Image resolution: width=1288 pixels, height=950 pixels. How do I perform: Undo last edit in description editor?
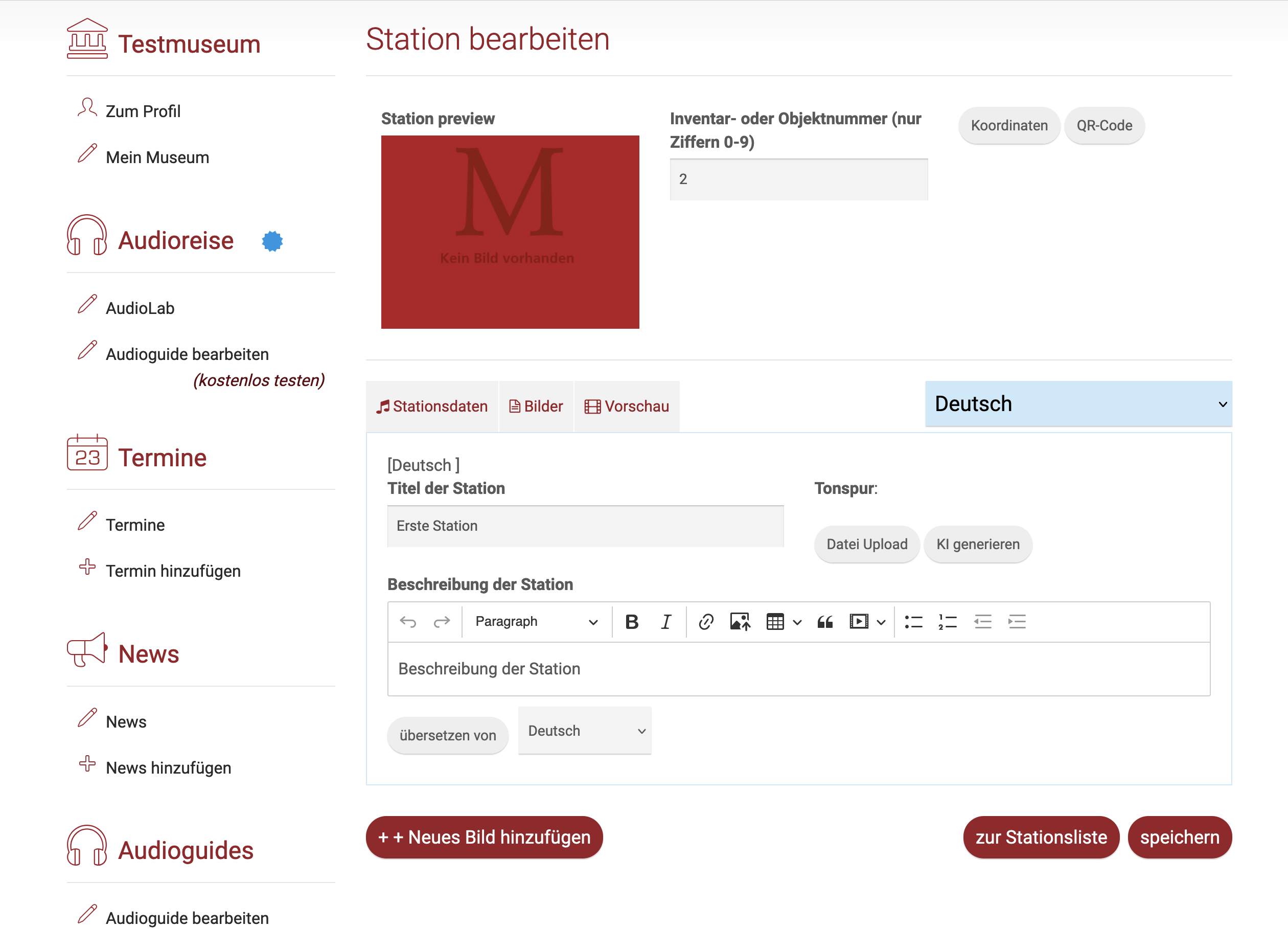[408, 622]
